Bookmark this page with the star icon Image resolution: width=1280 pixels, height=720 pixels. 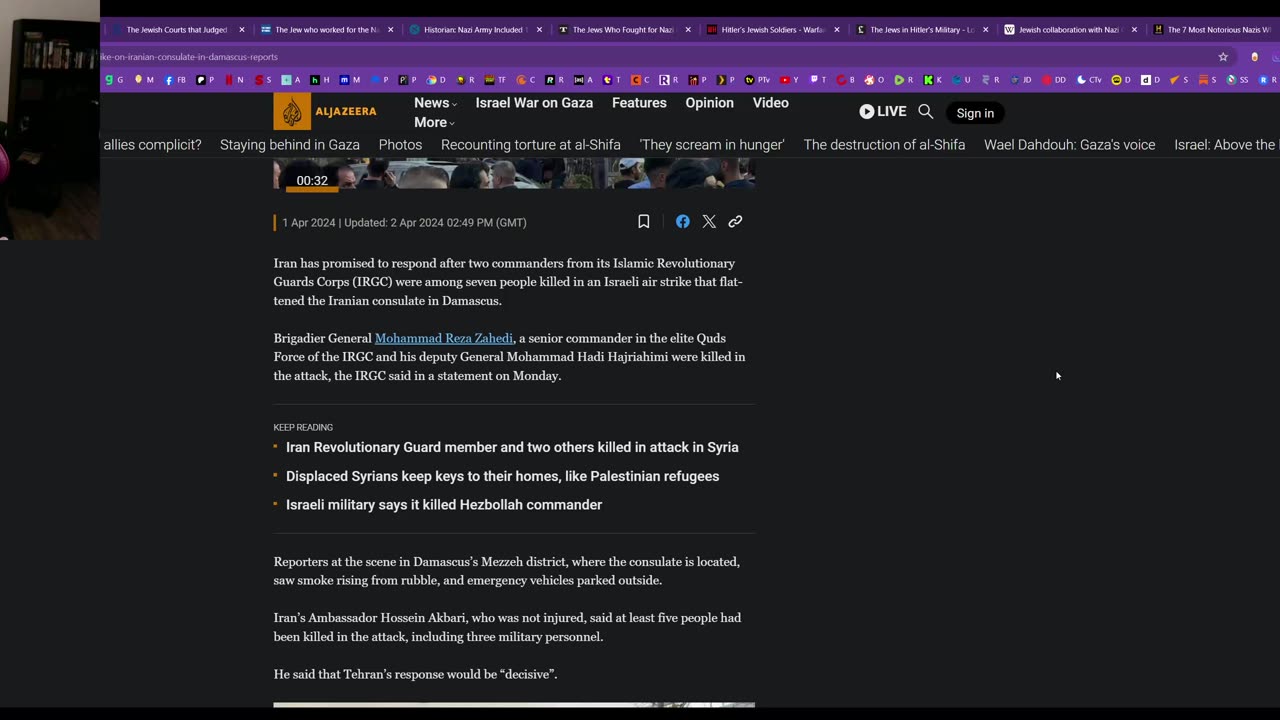click(1223, 57)
